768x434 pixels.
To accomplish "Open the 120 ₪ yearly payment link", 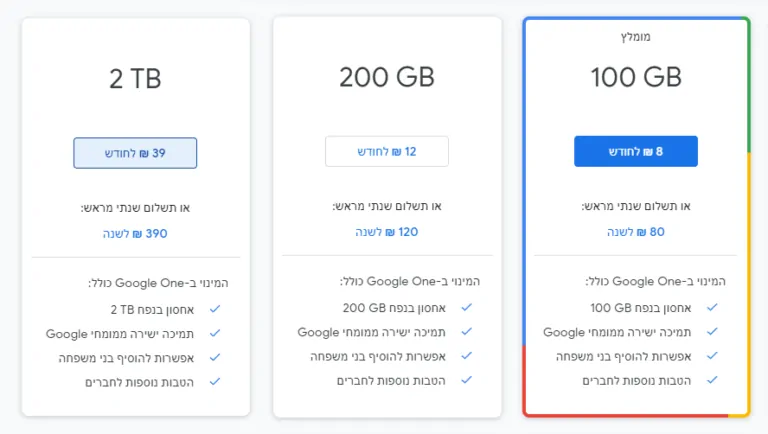I will [x=386, y=232].
